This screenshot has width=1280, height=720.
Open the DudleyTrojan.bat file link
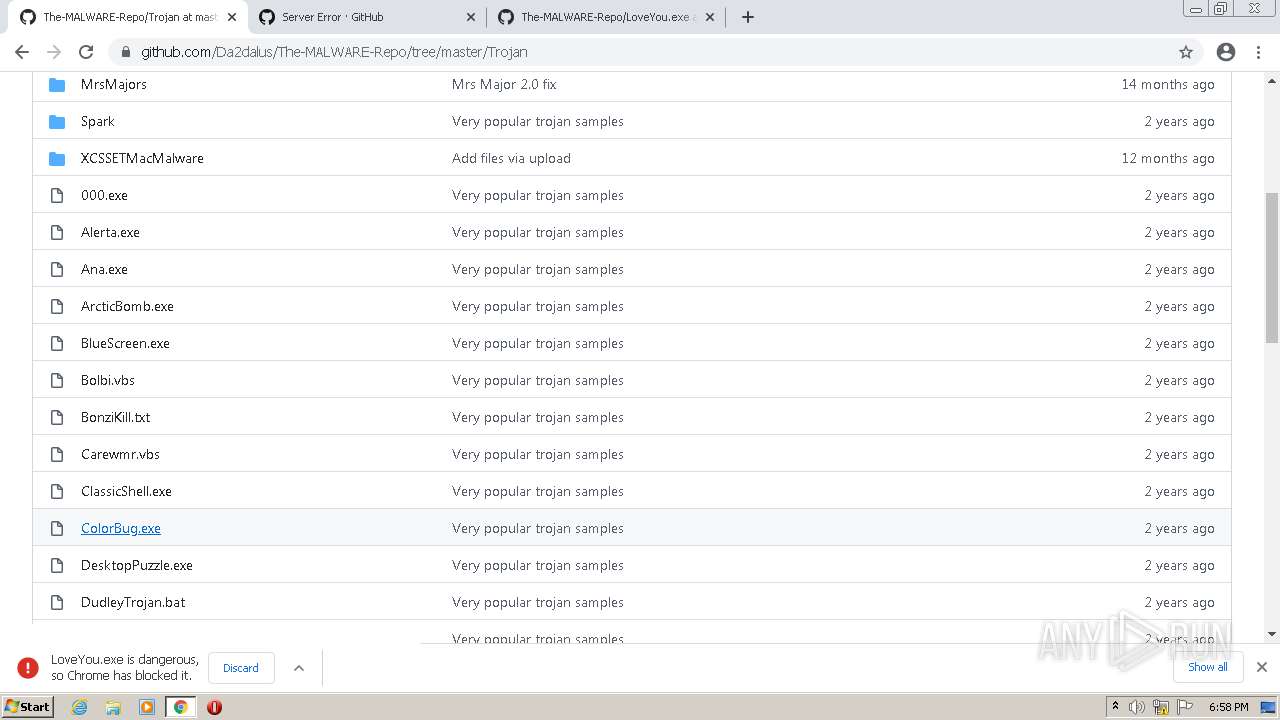click(x=133, y=602)
